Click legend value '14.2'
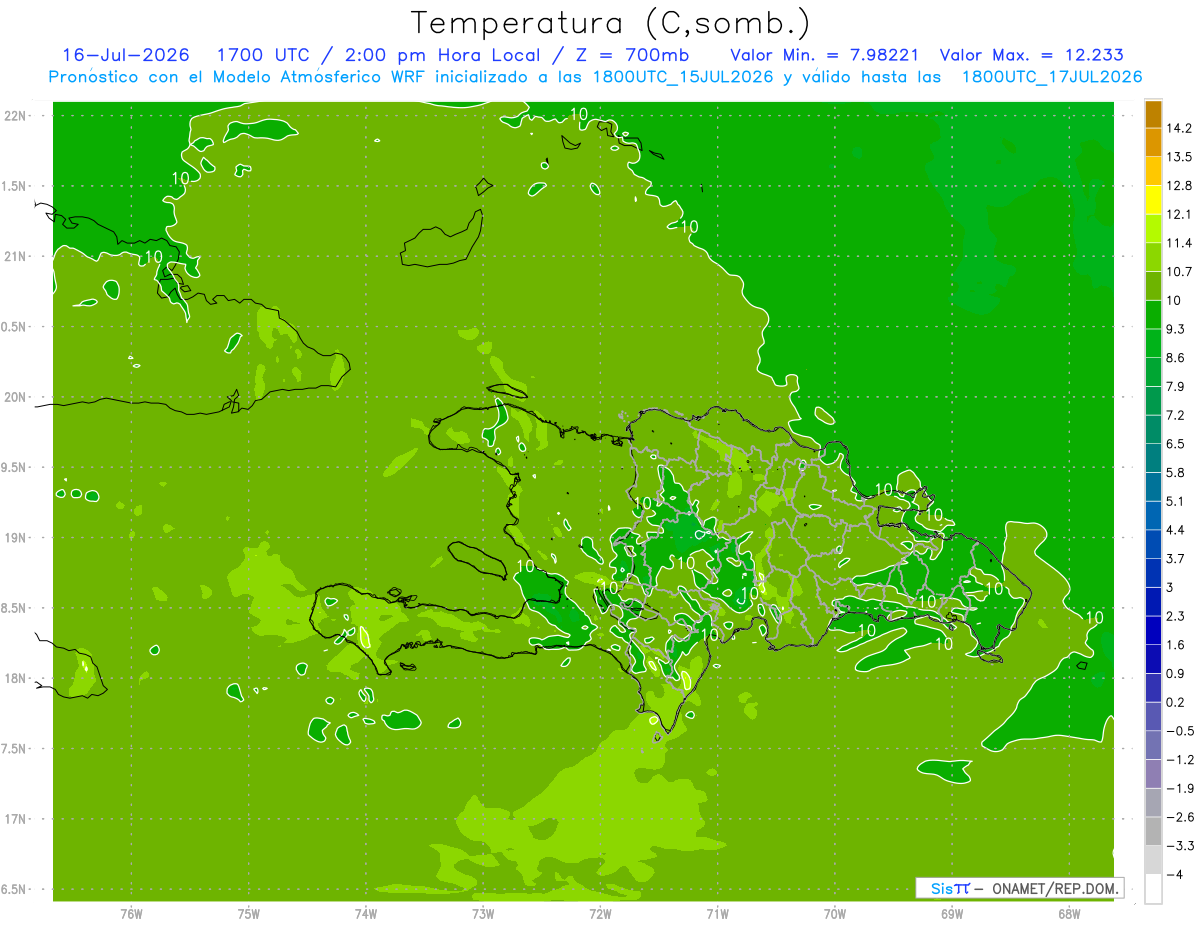Image resolution: width=1200 pixels, height=927 pixels. (1180, 128)
